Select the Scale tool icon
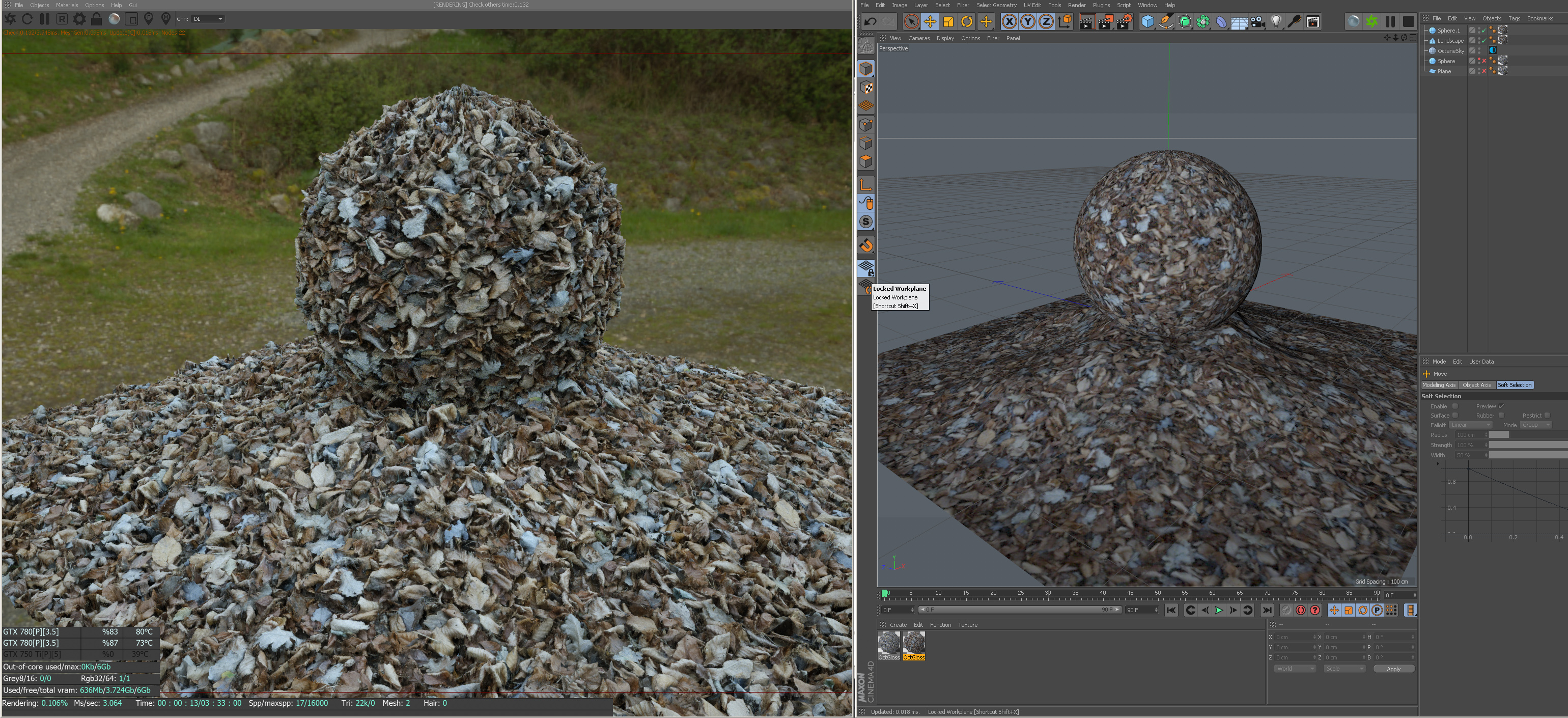The height and width of the screenshot is (718, 1568). pos(948,22)
